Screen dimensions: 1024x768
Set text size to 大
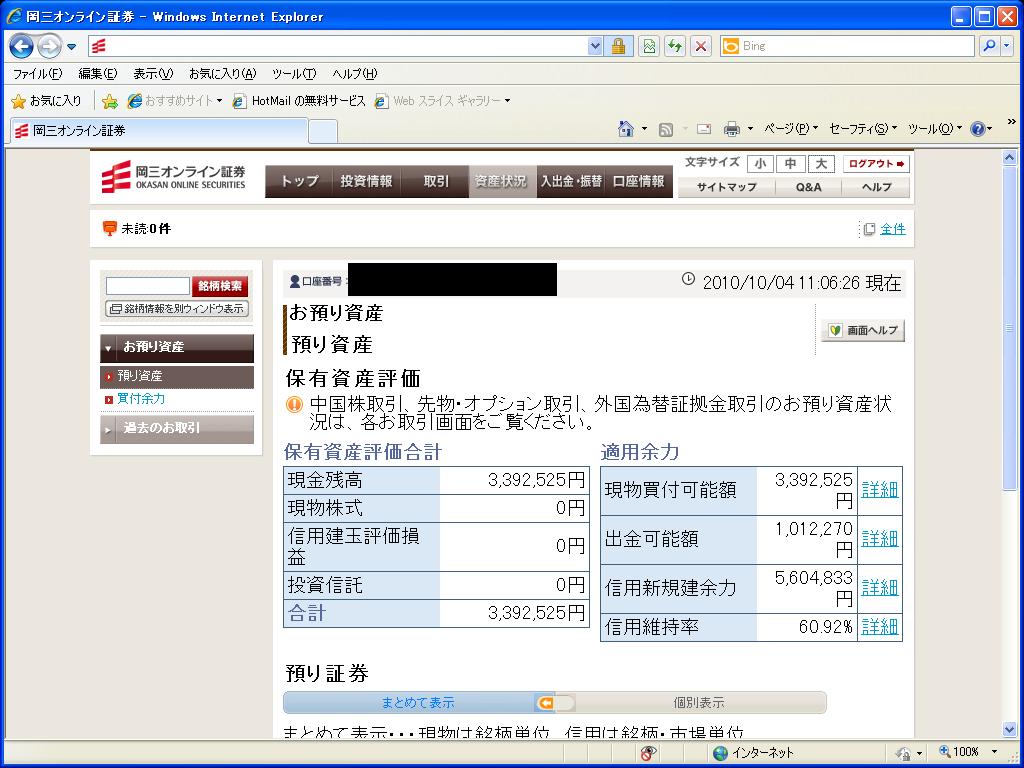point(821,163)
